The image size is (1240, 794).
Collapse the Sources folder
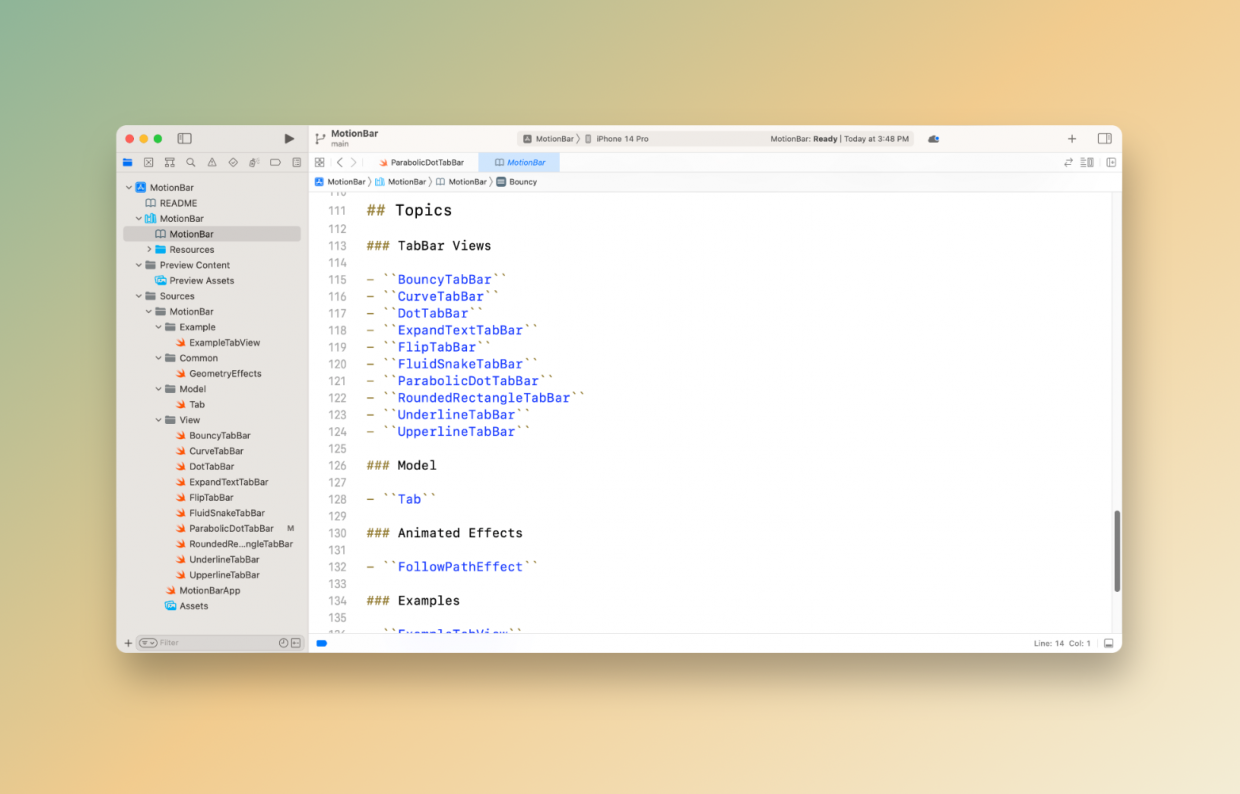coord(139,295)
